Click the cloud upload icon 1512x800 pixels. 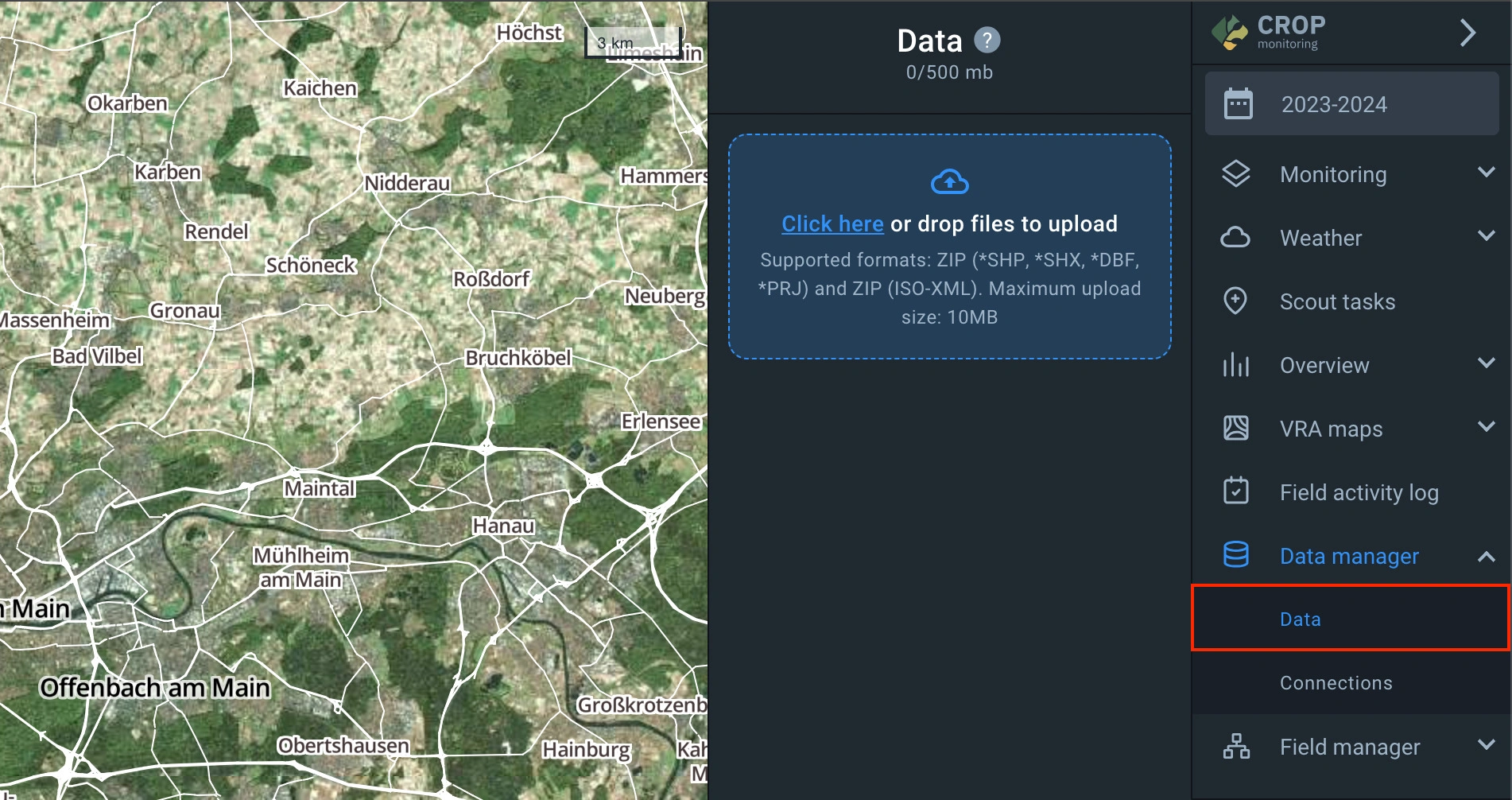click(949, 182)
